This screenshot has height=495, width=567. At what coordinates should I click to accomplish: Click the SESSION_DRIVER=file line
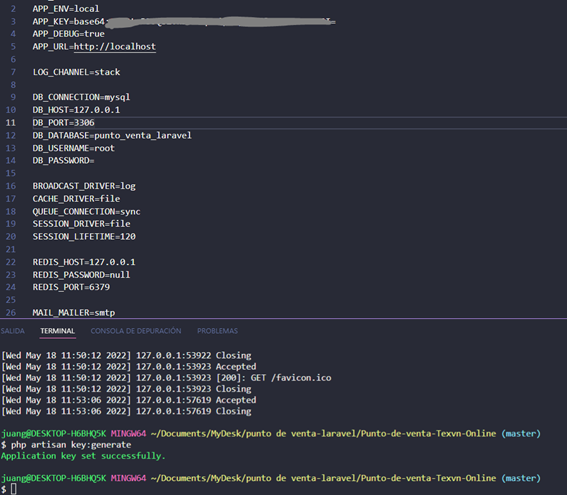coord(81,224)
